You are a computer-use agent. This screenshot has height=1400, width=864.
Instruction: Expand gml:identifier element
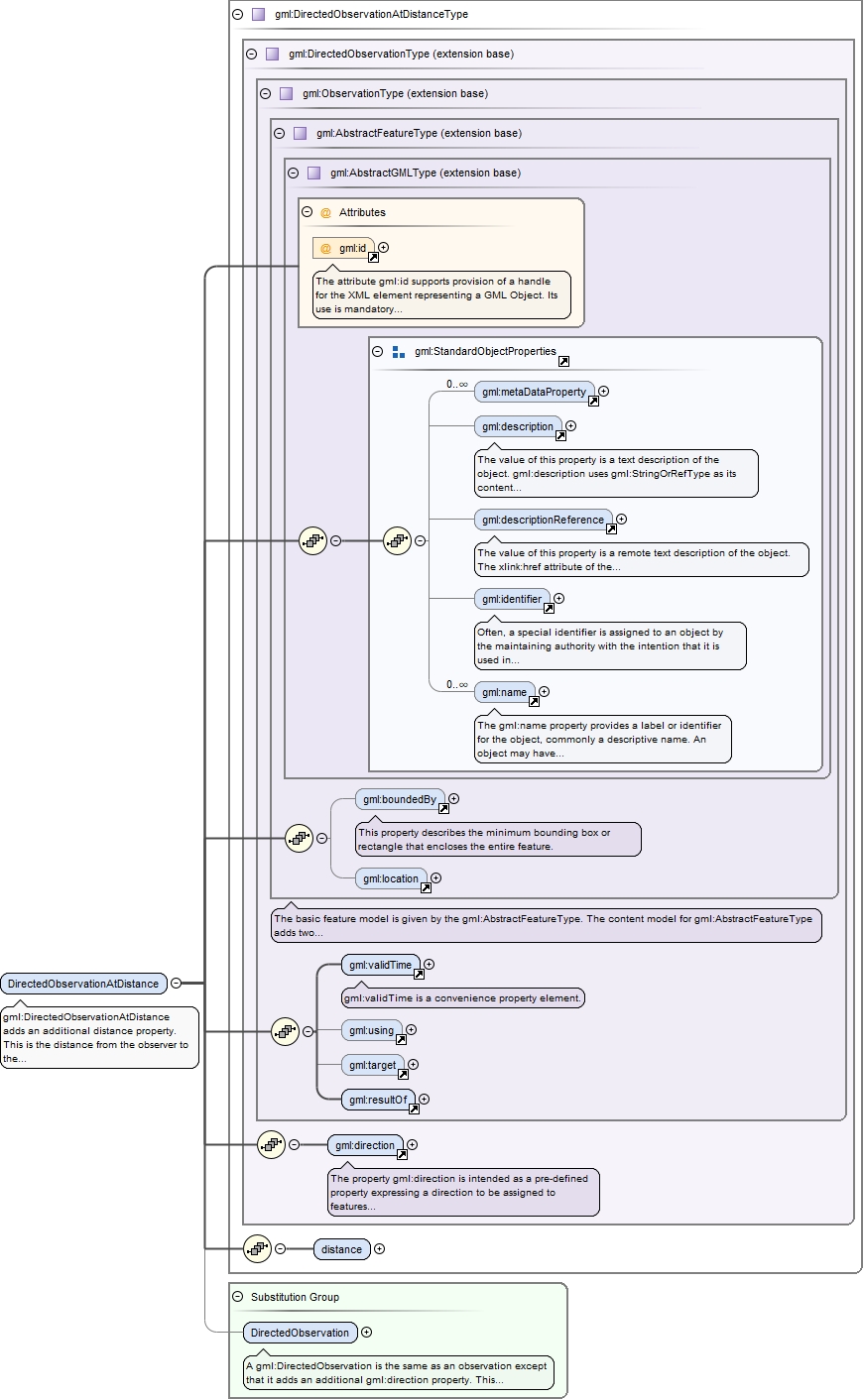558,599
